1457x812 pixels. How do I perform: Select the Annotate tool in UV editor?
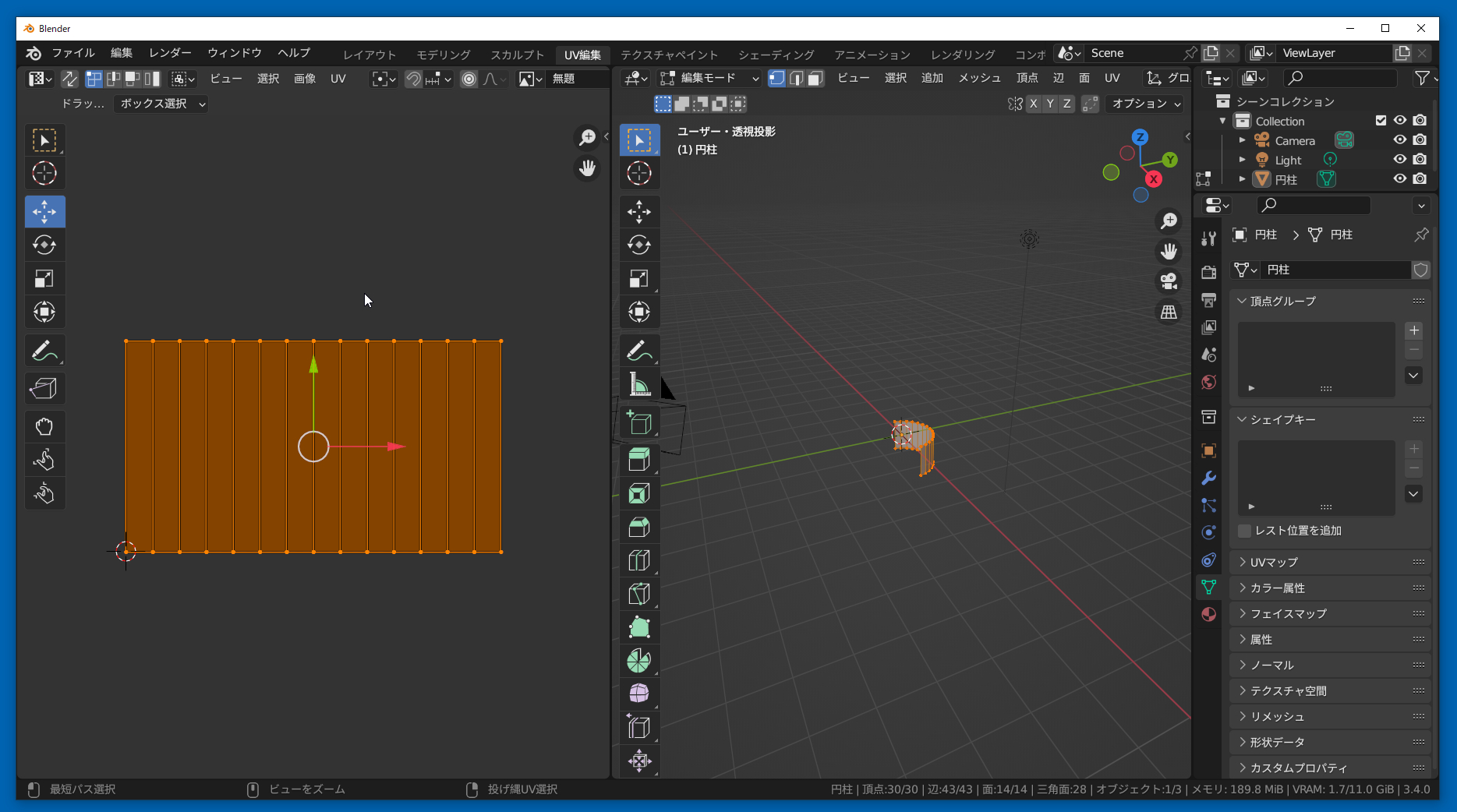44,351
